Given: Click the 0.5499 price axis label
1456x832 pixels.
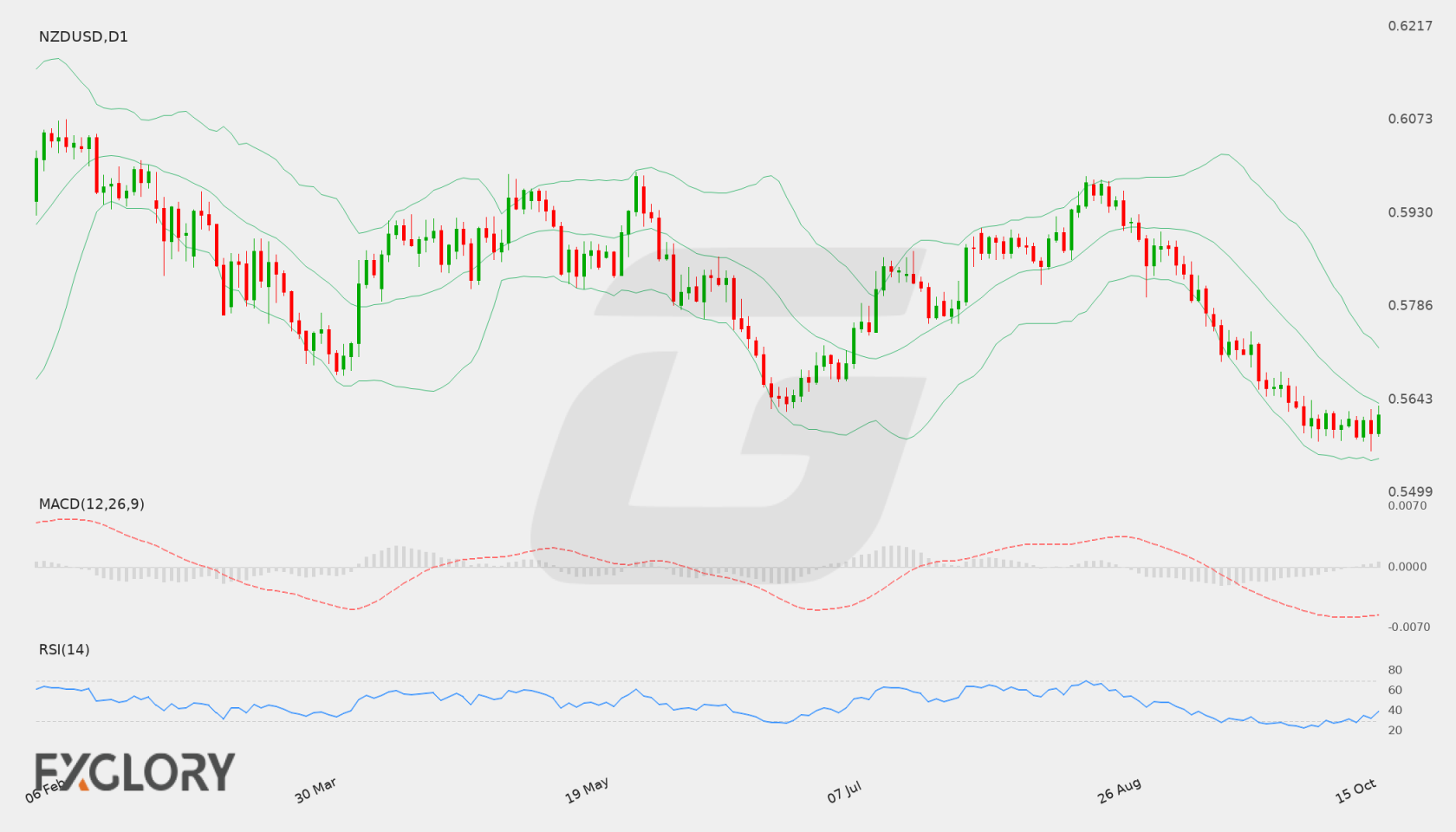Looking at the screenshot, I should (1410, 491).
